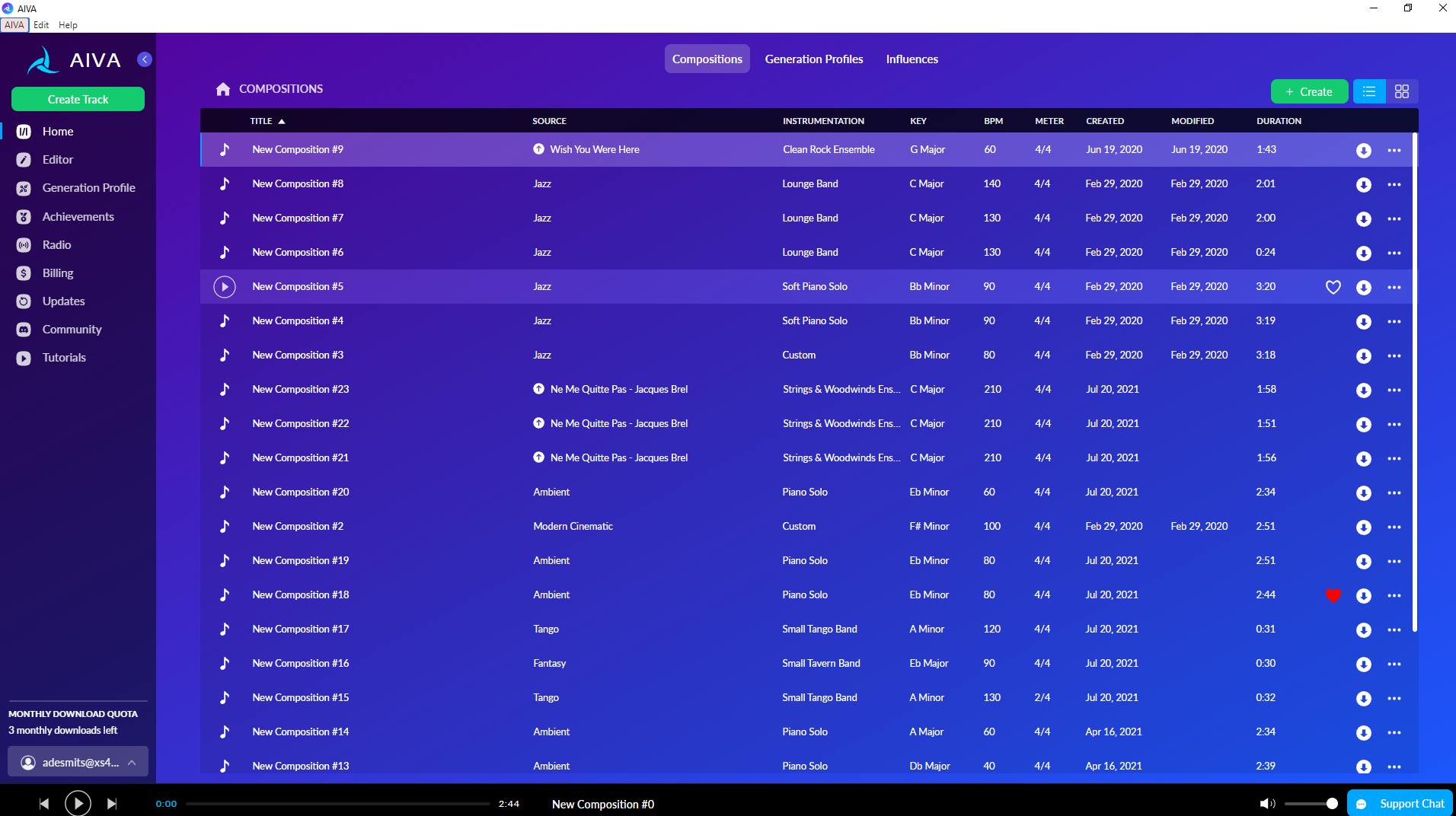The width and height of the screenshot is (1456, 816).
Task: Download New Composition #8
Action: coord(1364,185)
